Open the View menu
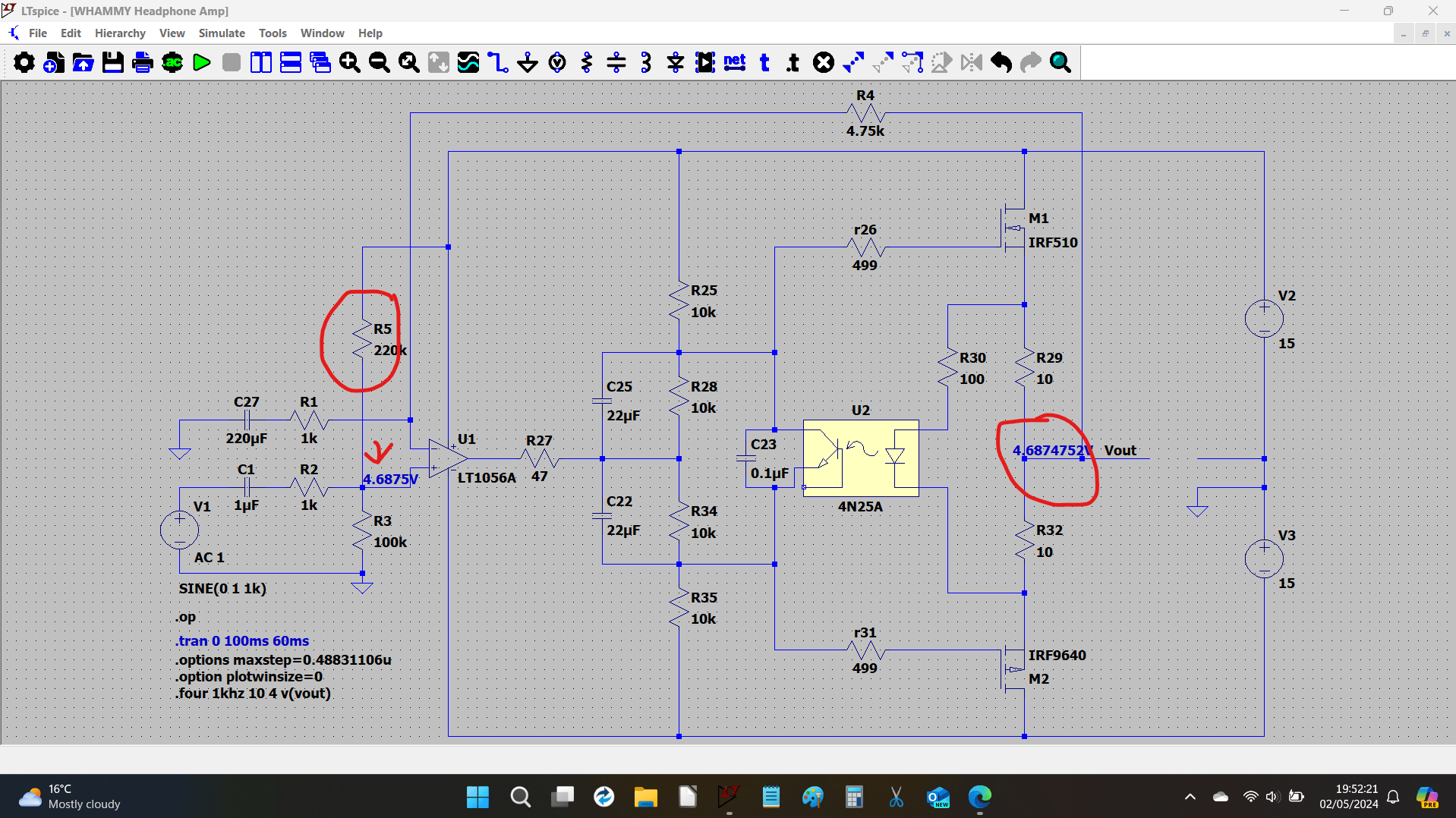 pyautogui.click(x=172, y=33)
